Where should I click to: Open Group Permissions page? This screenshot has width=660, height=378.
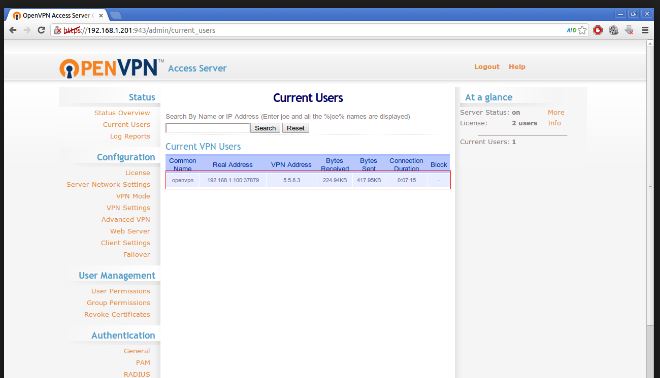[118, 303]
